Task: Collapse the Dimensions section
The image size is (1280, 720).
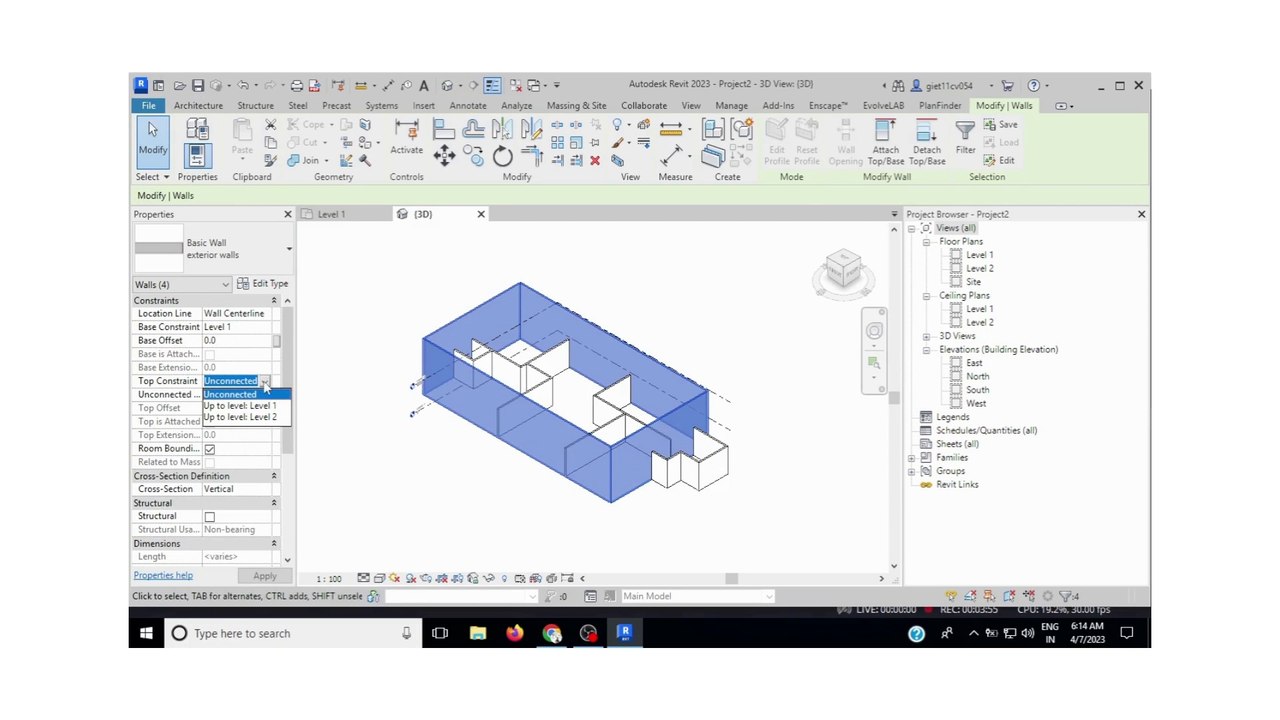Action: coord(274,544)
